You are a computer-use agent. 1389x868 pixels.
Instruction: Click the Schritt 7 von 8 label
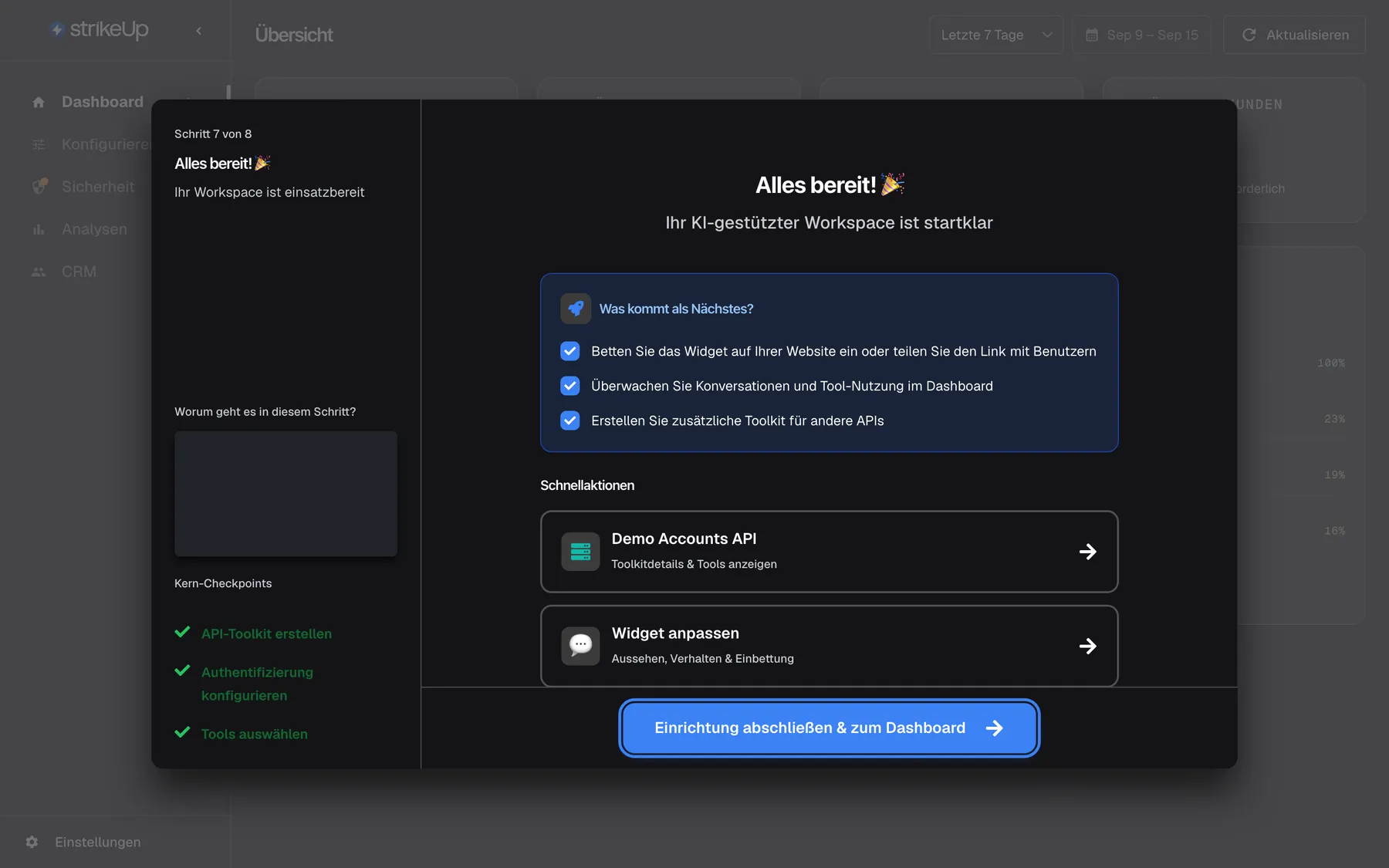[x=213, y=133]
